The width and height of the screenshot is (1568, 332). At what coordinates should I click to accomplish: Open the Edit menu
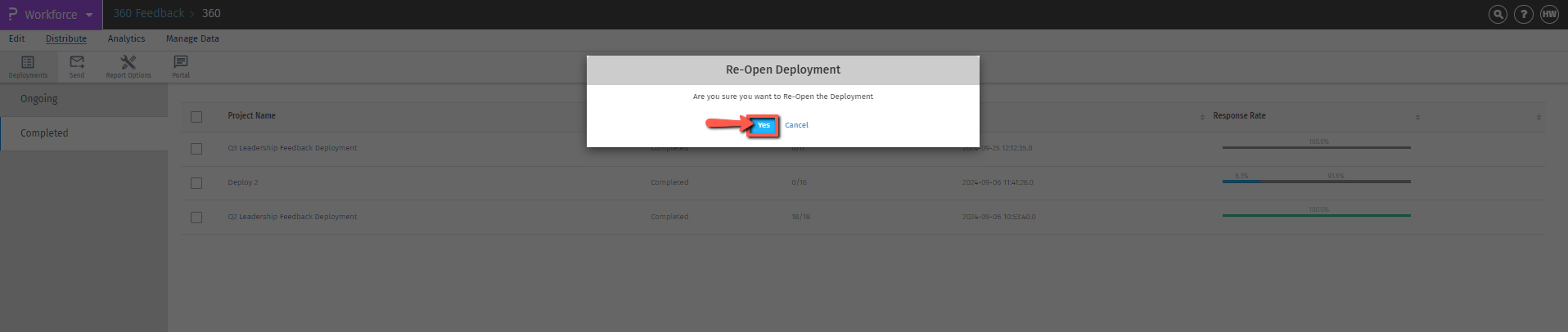16,38
